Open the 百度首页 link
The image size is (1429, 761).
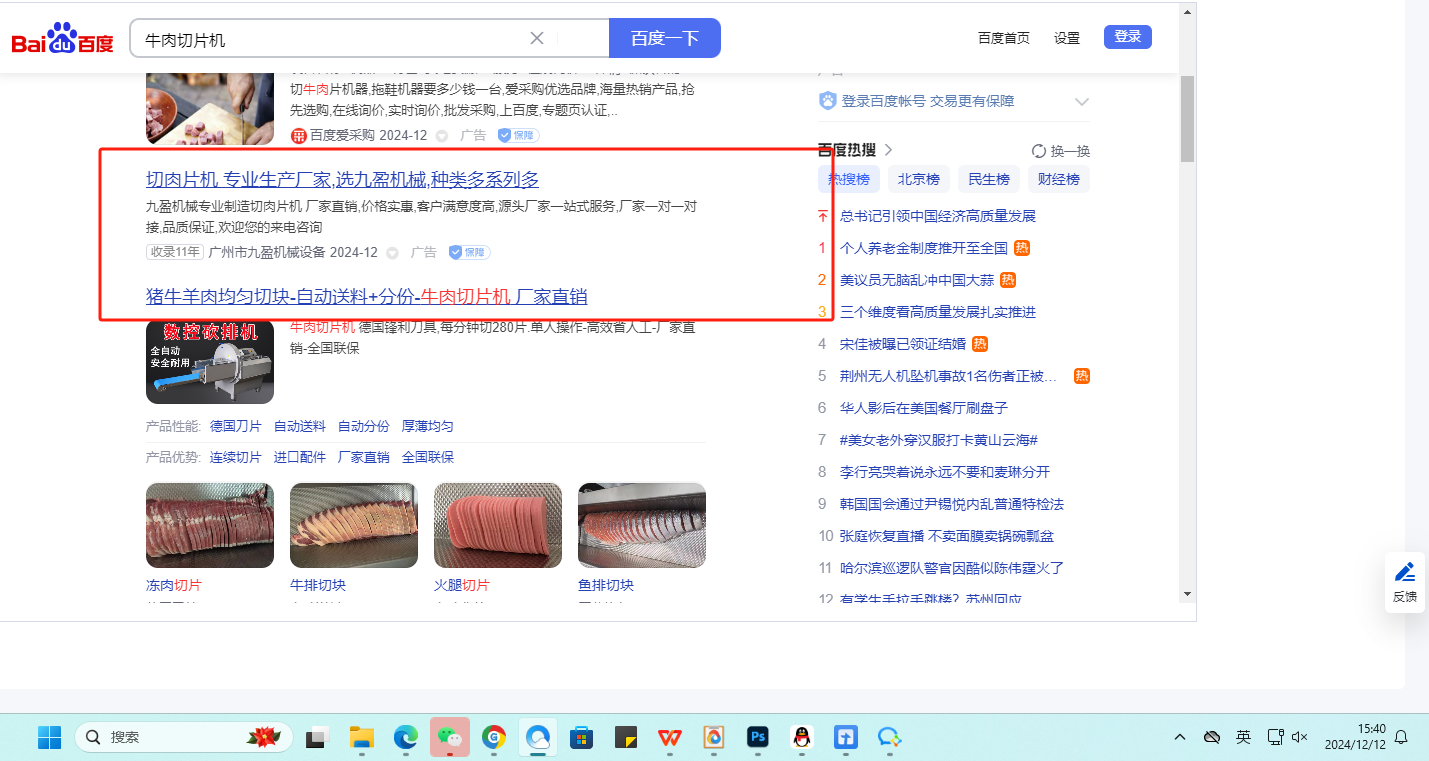pos(1004,38)
